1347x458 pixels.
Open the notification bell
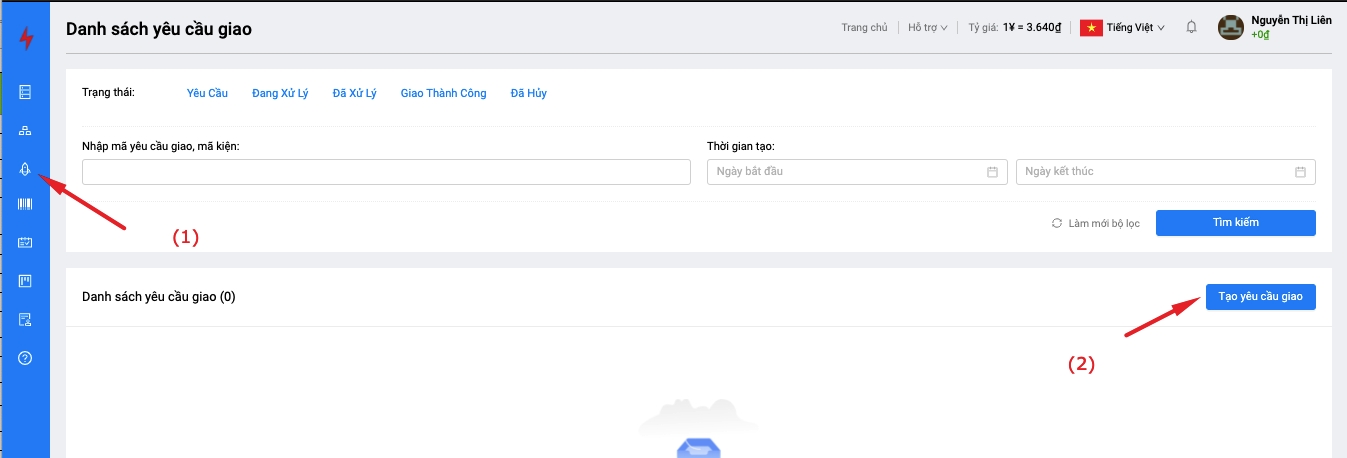pos(1191,28)
